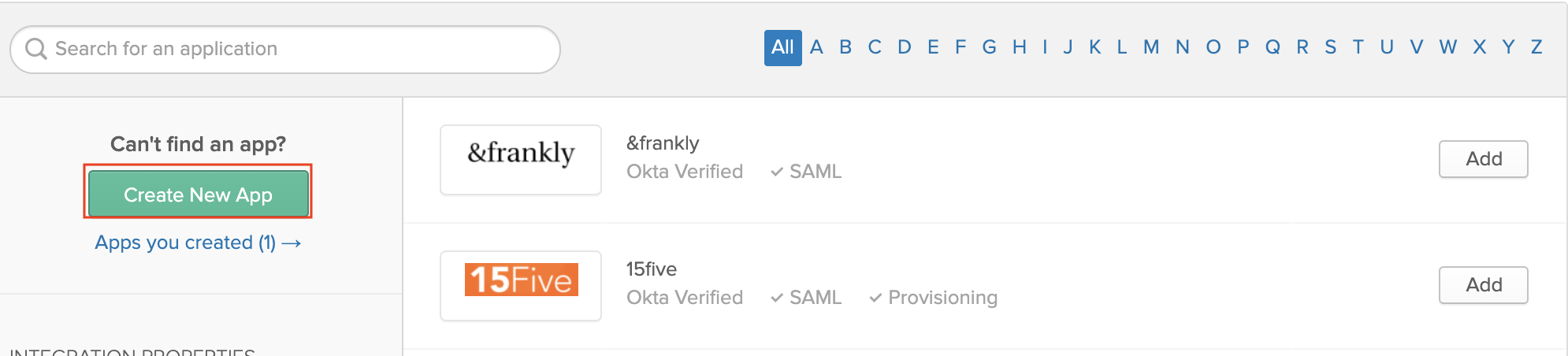Add the 15five application
This screenshot has width=1568, height=356.
click(1483, 285)
